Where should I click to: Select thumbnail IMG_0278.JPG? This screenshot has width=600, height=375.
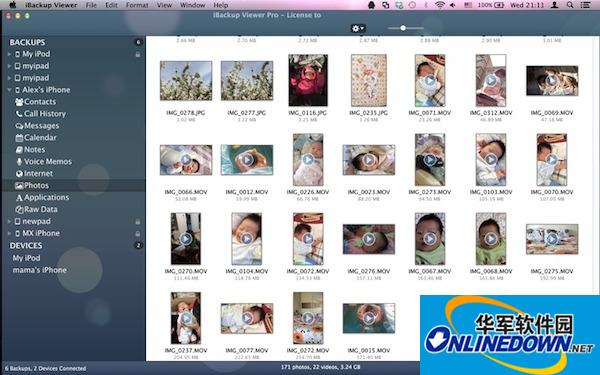[186, 81]
